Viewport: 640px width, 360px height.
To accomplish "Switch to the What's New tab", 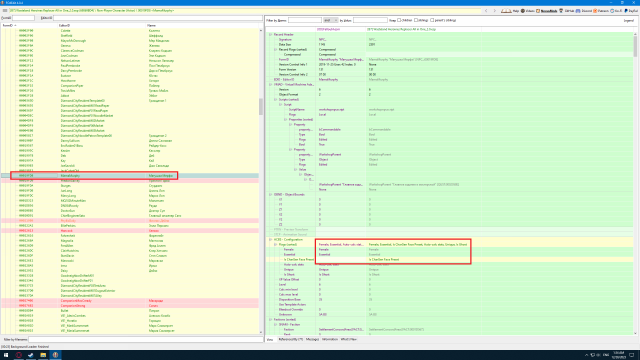I will point(349,339).
